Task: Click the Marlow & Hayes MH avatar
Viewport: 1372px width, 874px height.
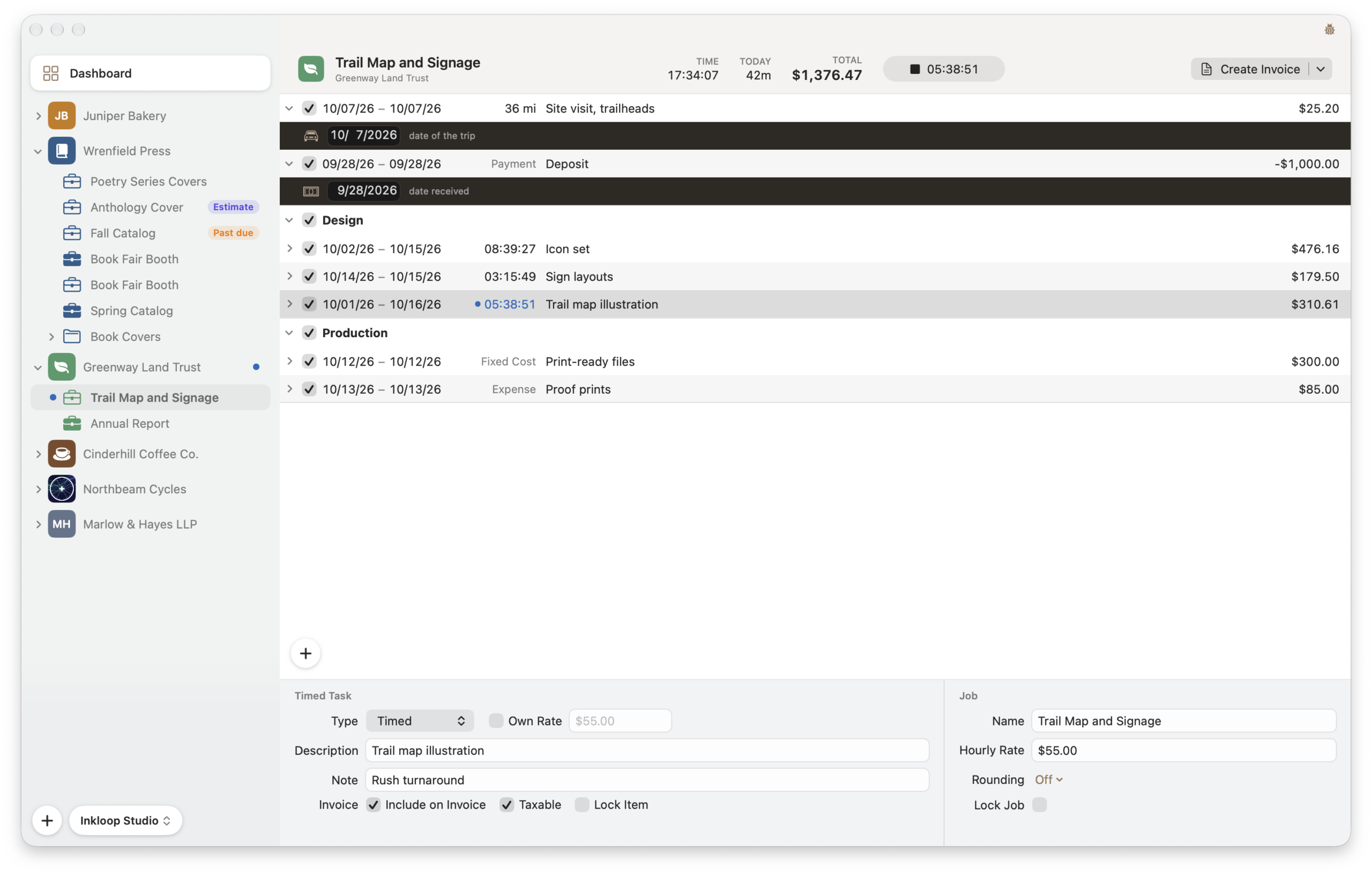Action: pos(62,524)
